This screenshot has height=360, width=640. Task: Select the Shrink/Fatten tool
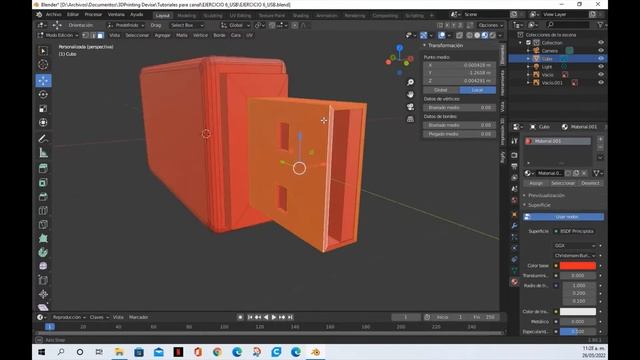pyautogui.click(x=43, y=294)
